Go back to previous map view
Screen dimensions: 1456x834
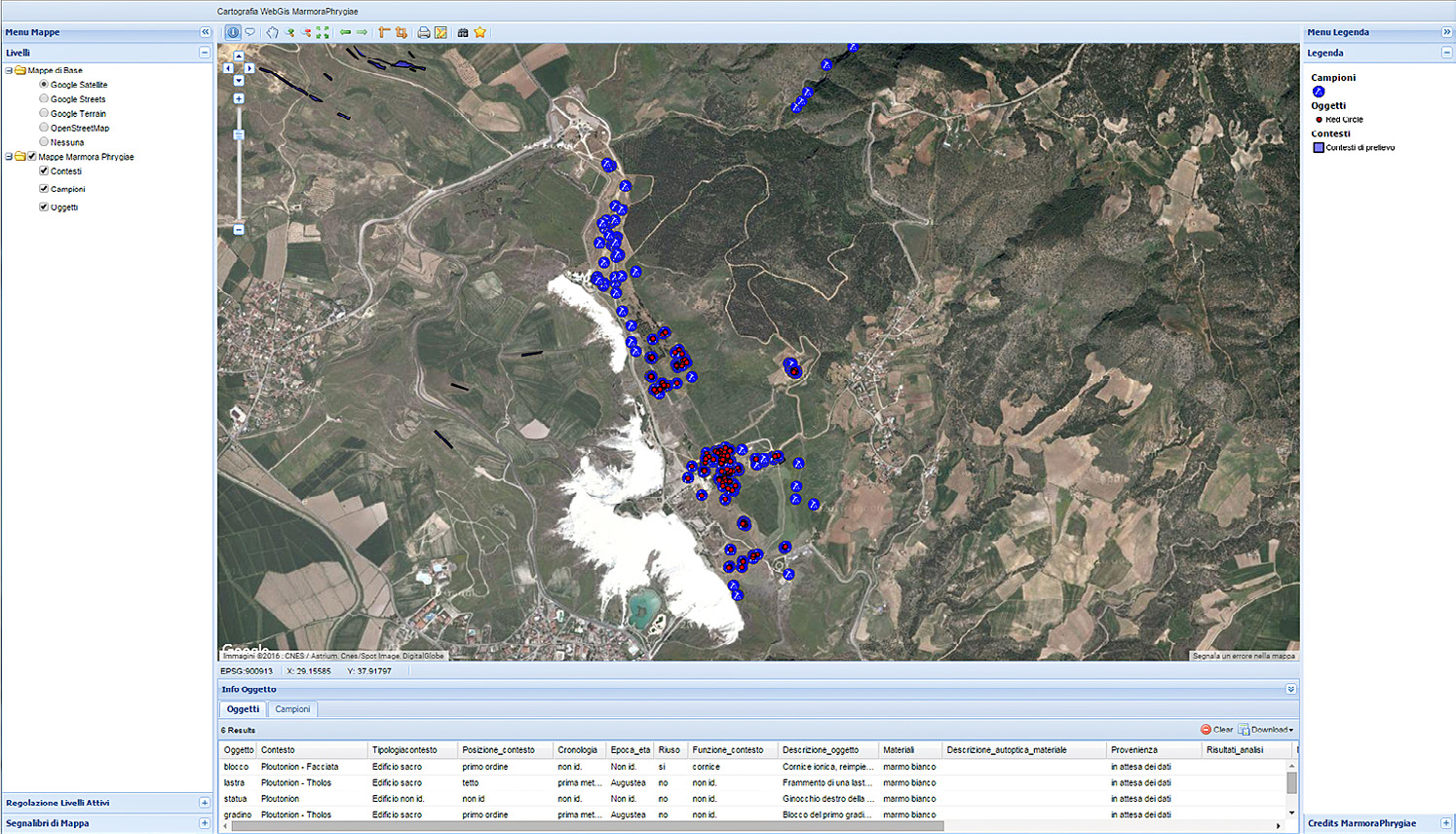pos(345,32)
